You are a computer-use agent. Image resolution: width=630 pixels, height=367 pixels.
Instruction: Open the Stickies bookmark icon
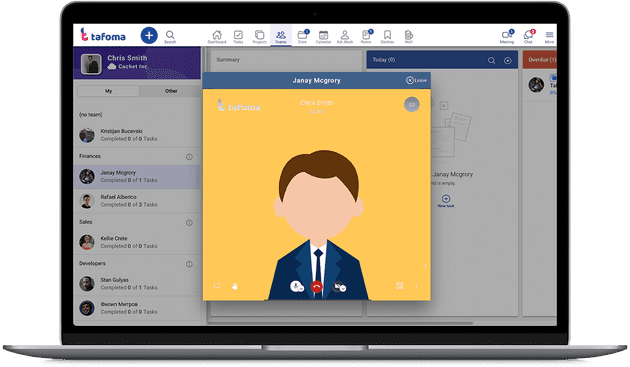(387, 36)
